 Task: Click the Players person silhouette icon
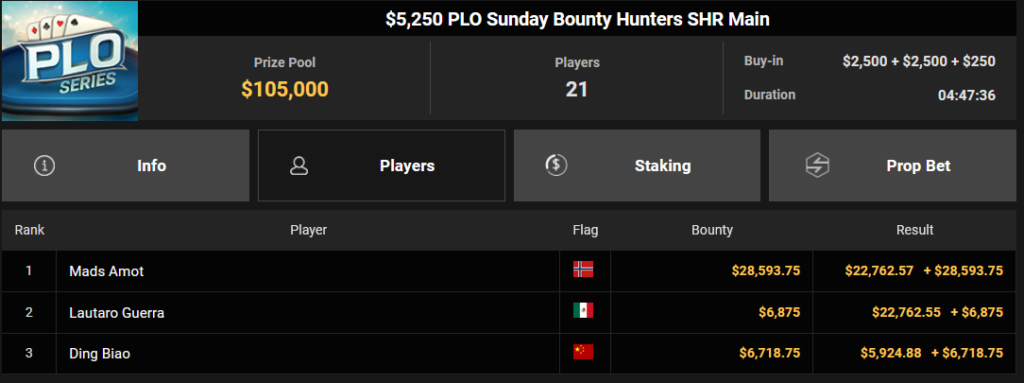coord(299,166)
